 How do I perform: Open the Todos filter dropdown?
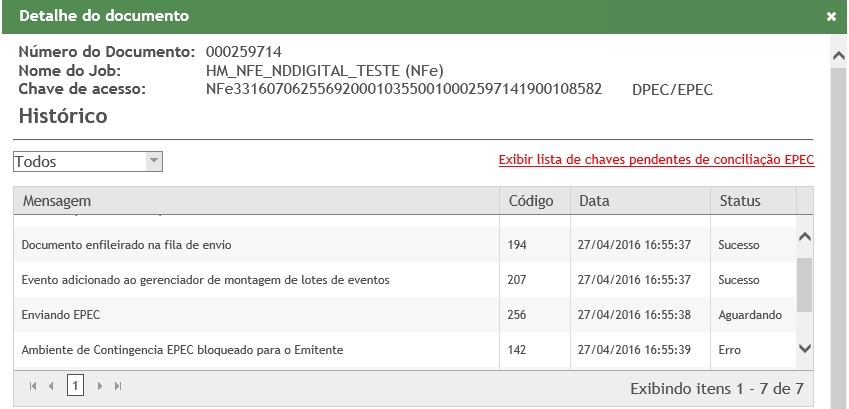[153, 161]
